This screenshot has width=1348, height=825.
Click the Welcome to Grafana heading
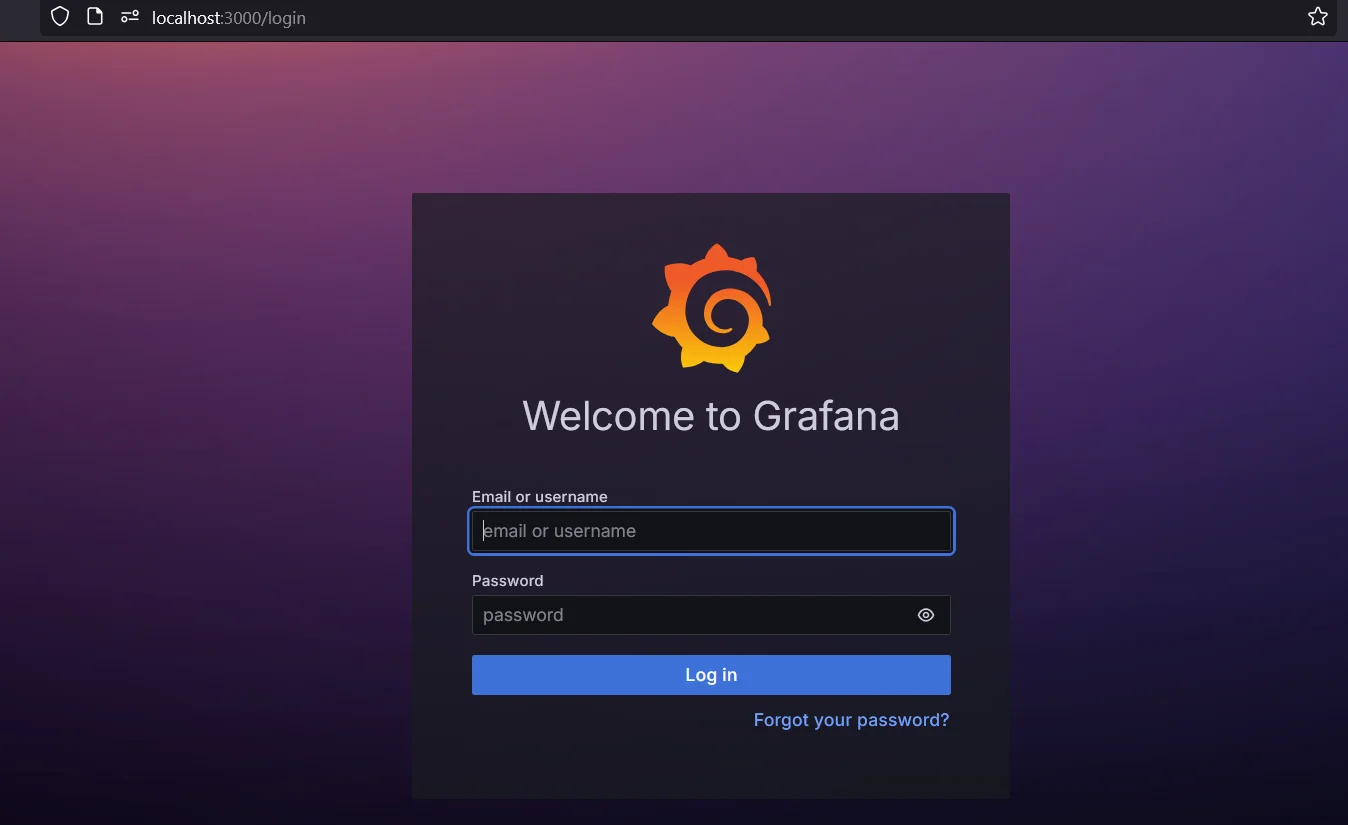711,416
